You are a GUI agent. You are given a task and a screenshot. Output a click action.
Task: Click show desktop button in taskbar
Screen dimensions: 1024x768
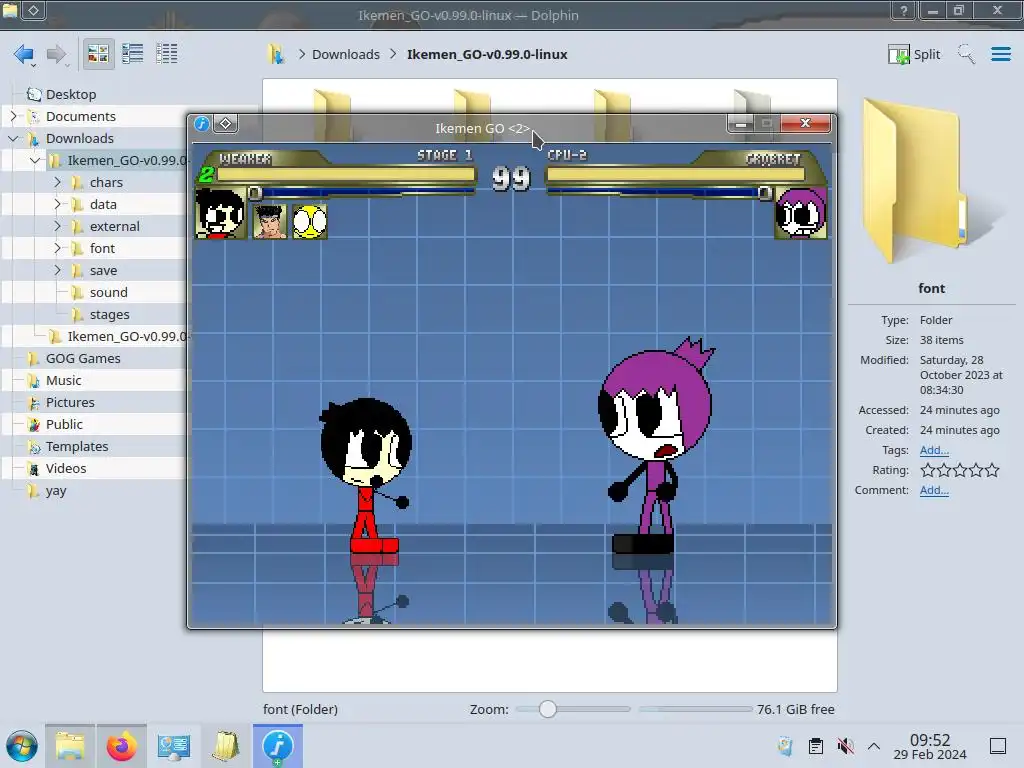998,746
